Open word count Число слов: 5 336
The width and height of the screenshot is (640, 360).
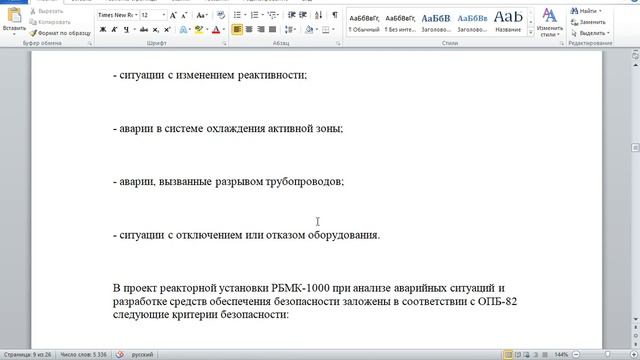coord(83,355)
